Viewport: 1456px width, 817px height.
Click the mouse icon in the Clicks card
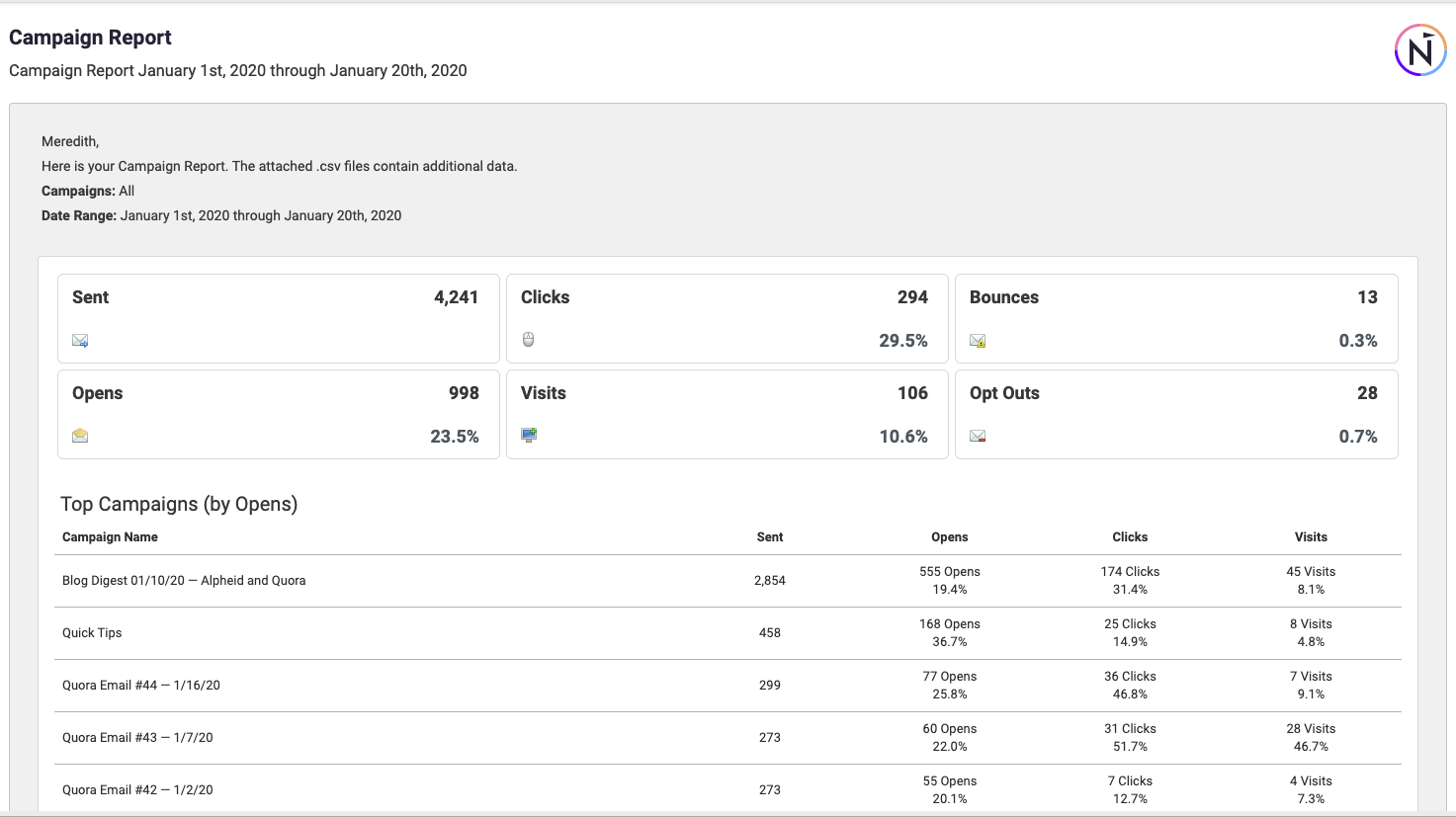click(x=528, y=339)
